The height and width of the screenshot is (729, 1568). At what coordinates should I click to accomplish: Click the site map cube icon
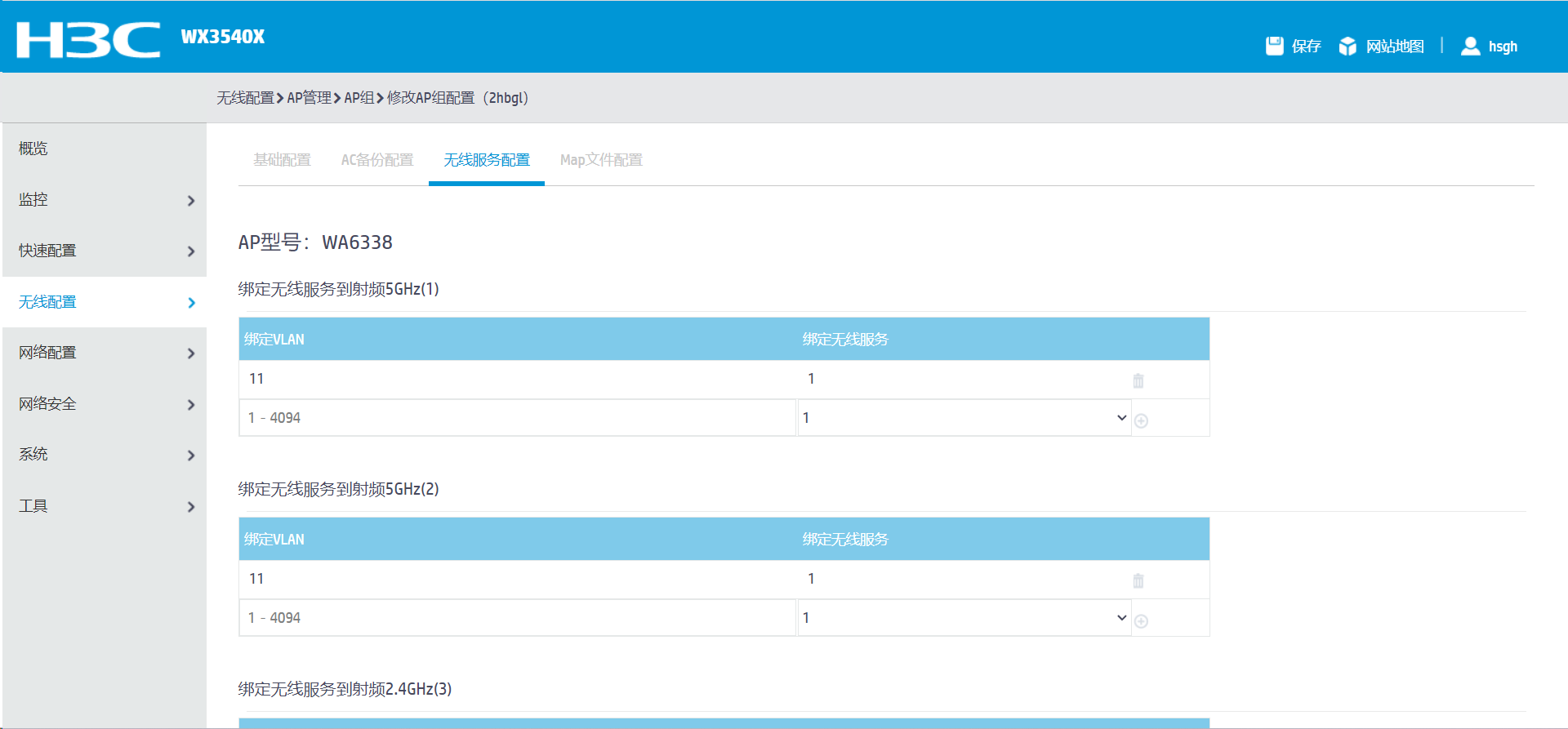point(1347,47)
